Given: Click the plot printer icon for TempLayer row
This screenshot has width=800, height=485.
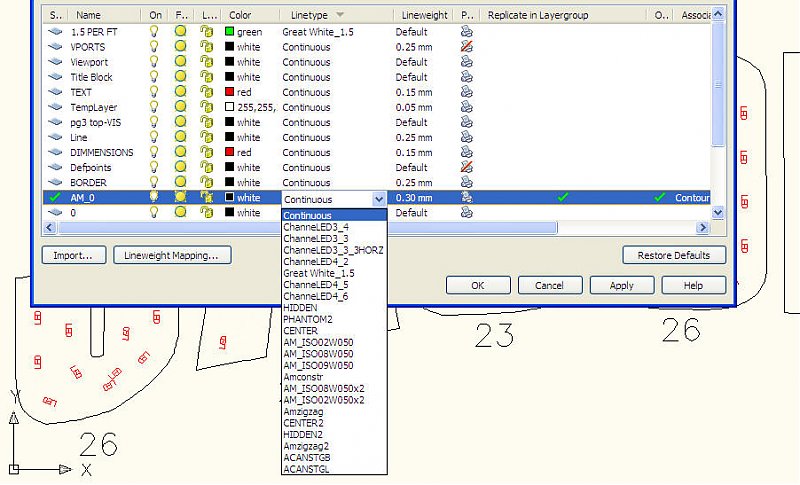Looking at the screenshot, I should pyautogui.click(x=466, y=107).
